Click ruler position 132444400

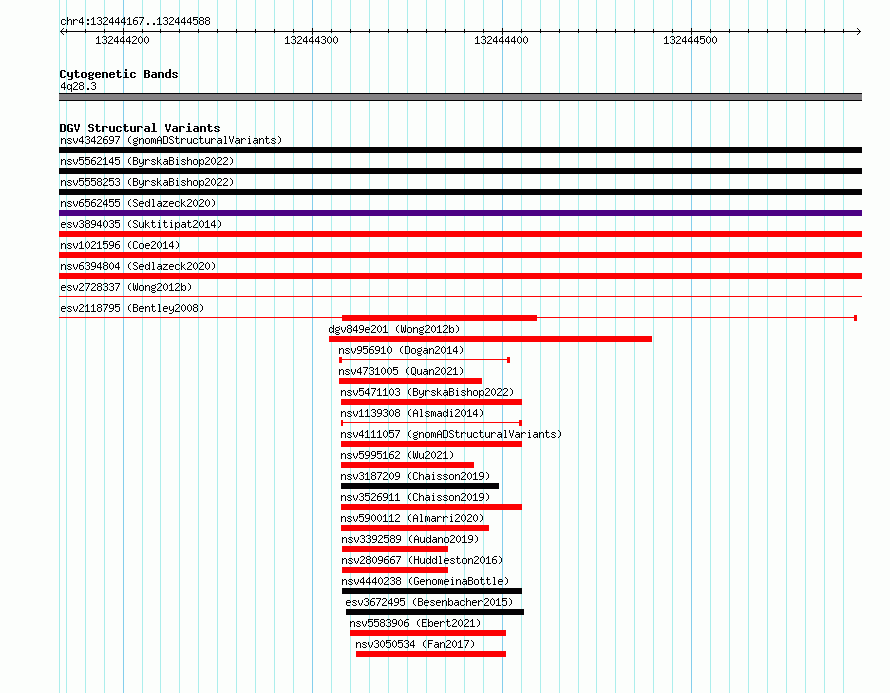501,40
